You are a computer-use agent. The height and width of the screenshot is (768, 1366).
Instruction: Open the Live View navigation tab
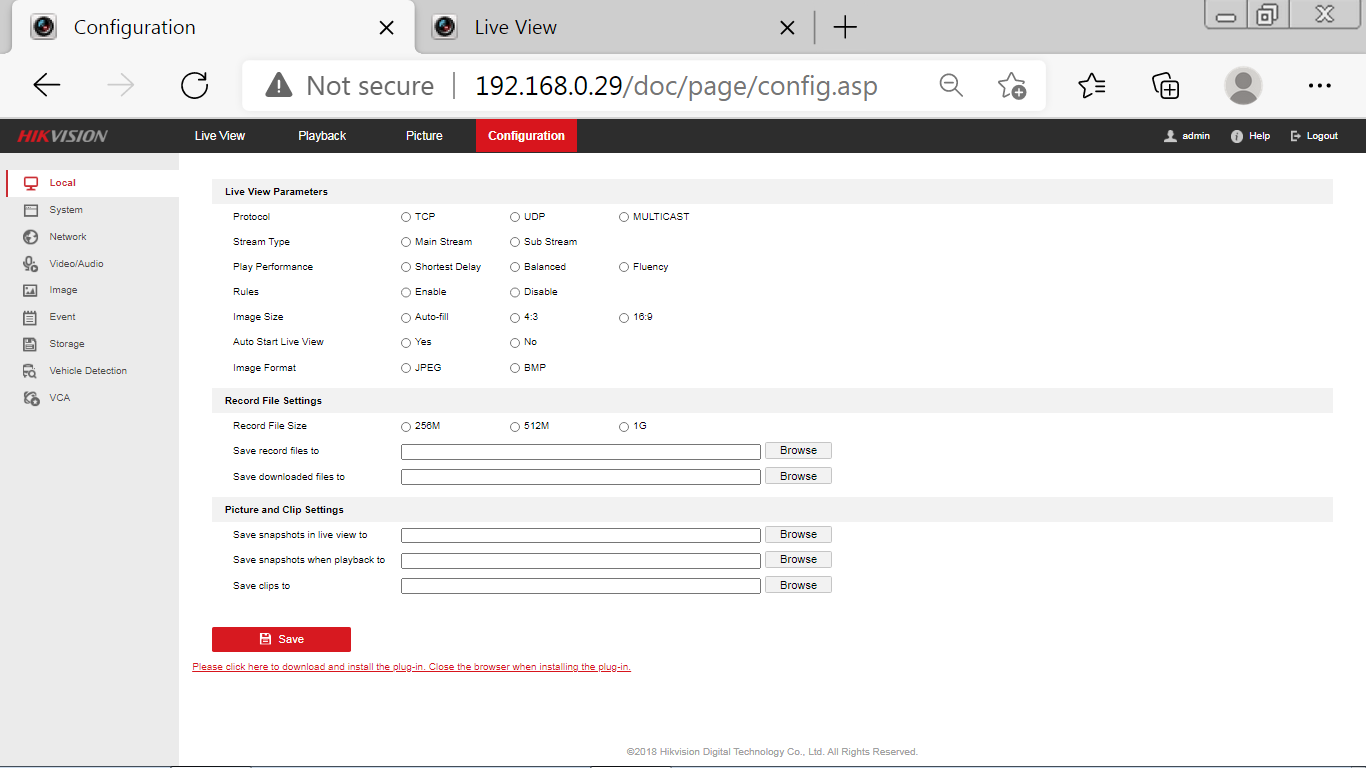(x=220, y=136)
